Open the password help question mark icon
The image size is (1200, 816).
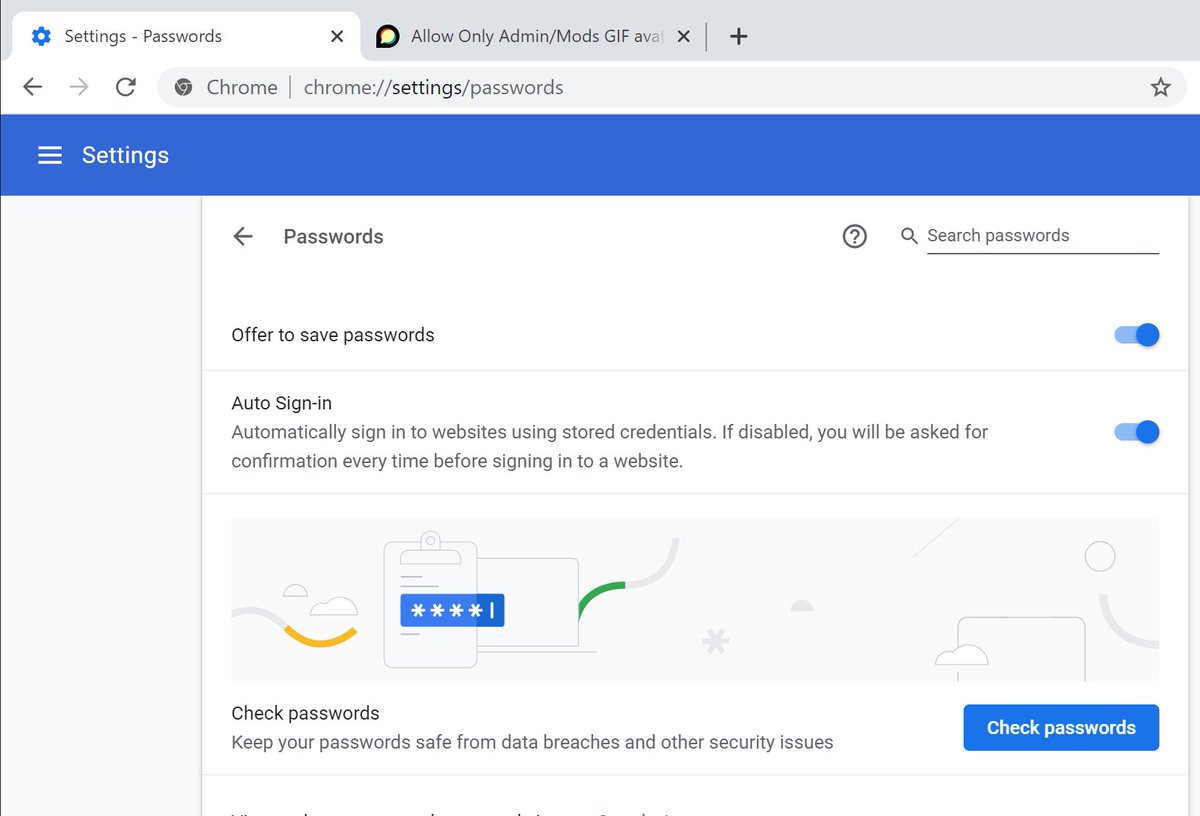click(854, 236)
